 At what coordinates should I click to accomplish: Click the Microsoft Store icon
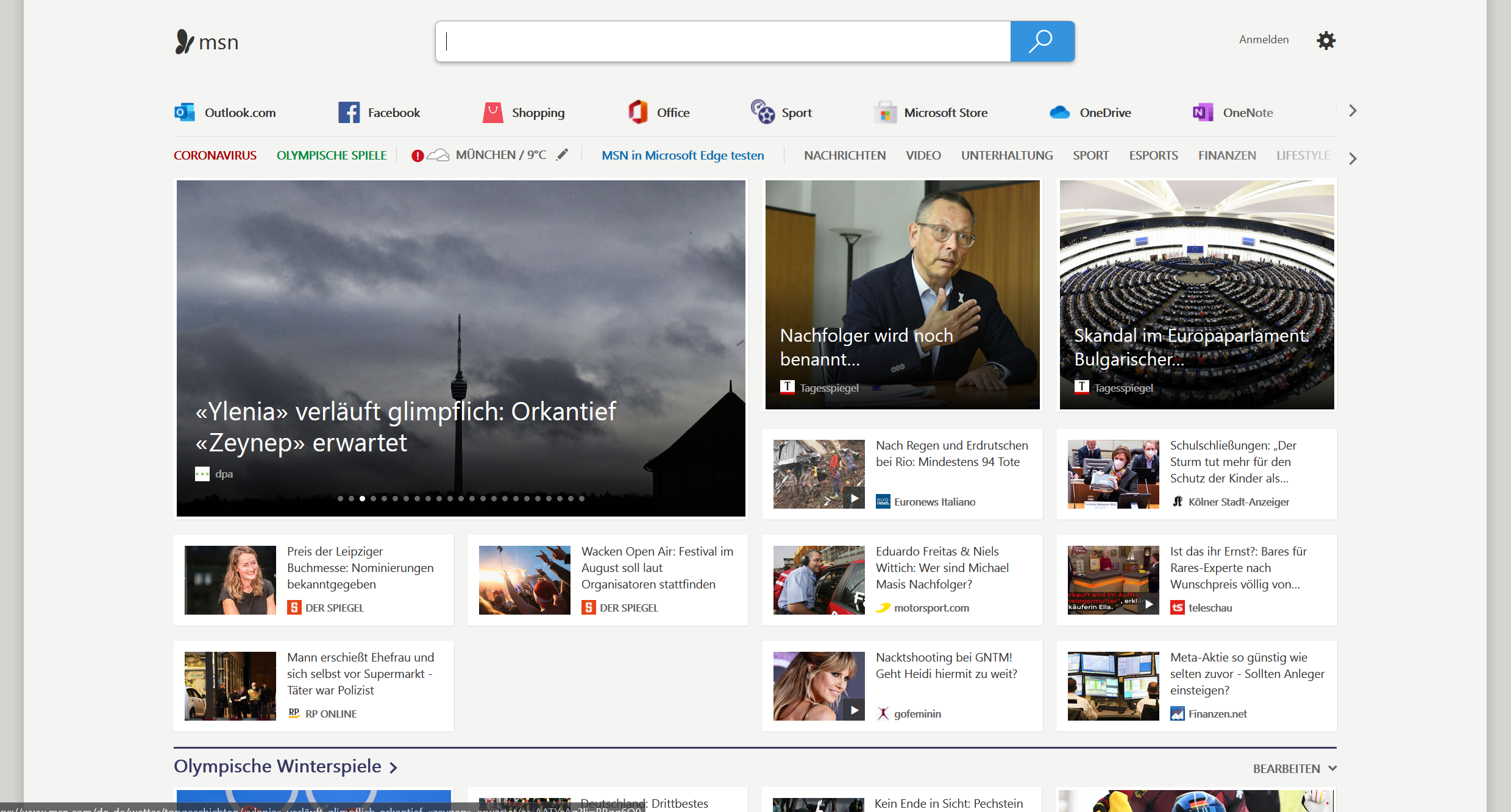coord(885,112)
